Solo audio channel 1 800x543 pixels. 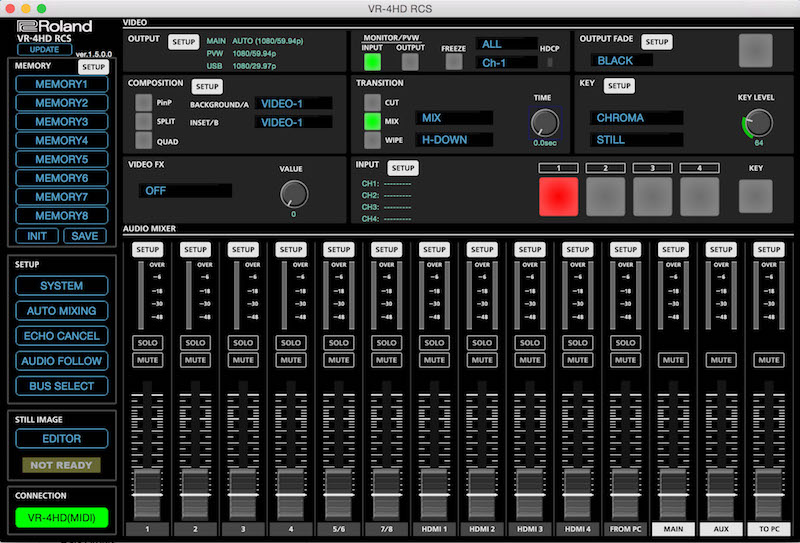[147, 343]
